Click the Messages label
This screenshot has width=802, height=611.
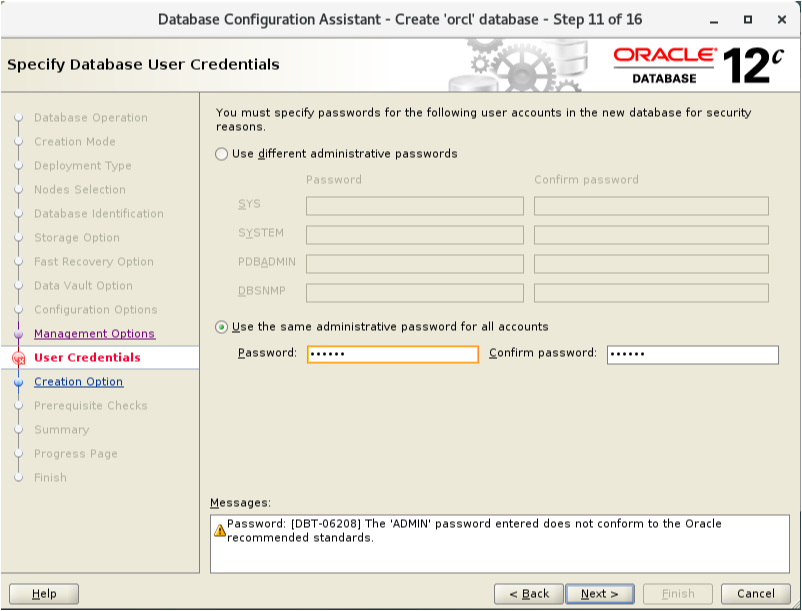(240, 503)
